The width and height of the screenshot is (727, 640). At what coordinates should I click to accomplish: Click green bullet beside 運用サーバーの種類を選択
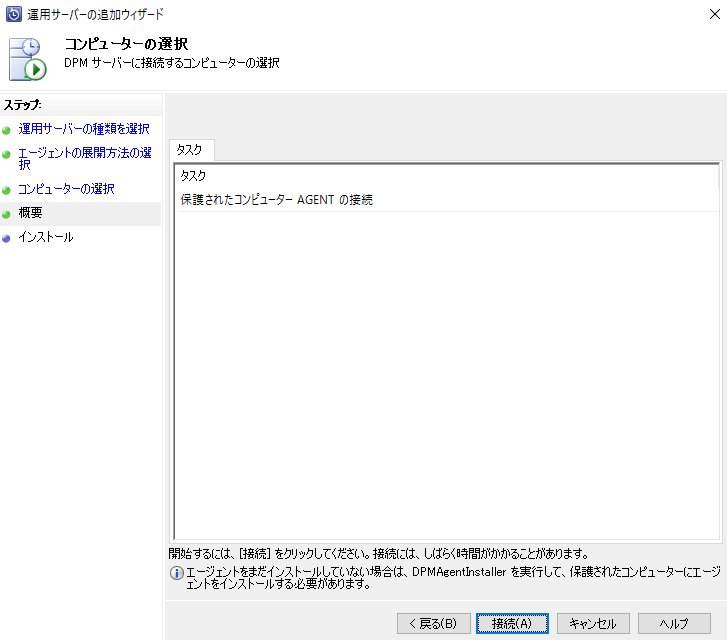(x=6, y=130)
